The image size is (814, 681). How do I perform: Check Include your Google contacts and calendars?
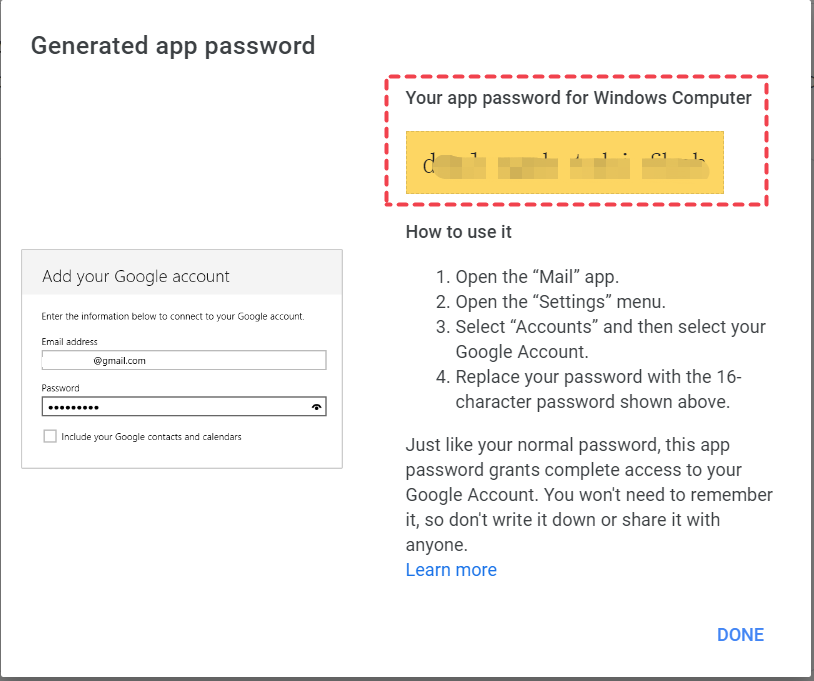coord(50,436)
